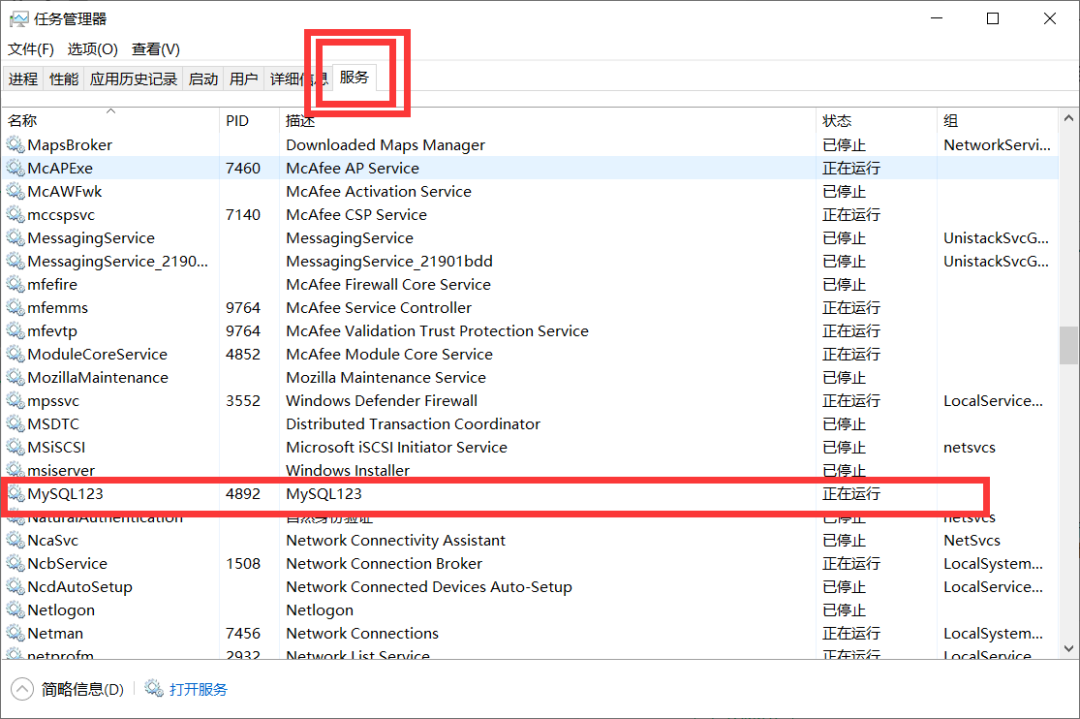Switch to the 应用历史记录 tab
The width and height of the screenshot is (1080, 719).
point(134,79)
